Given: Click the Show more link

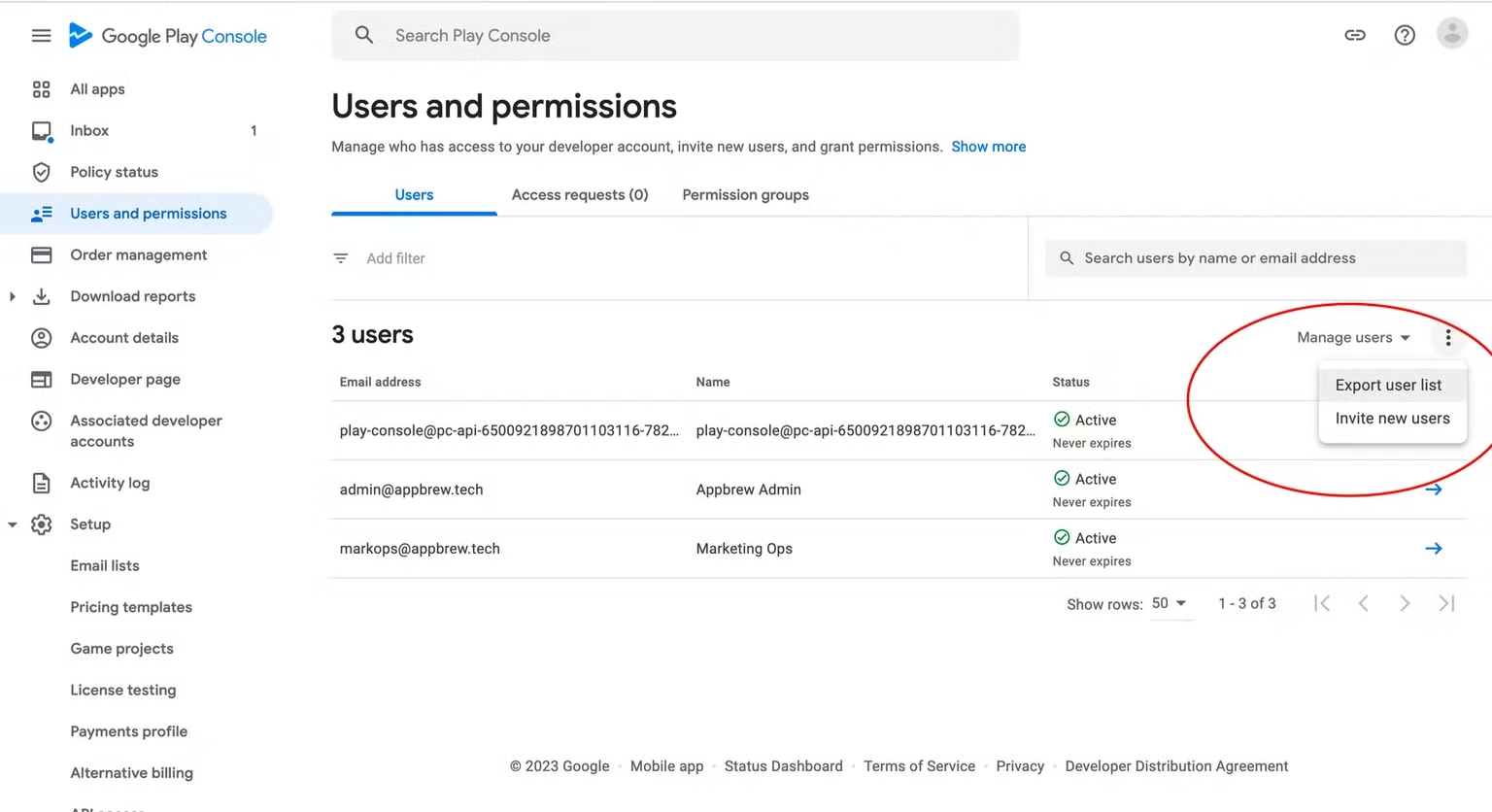Looking at the screenshot, I should (988, 147).
